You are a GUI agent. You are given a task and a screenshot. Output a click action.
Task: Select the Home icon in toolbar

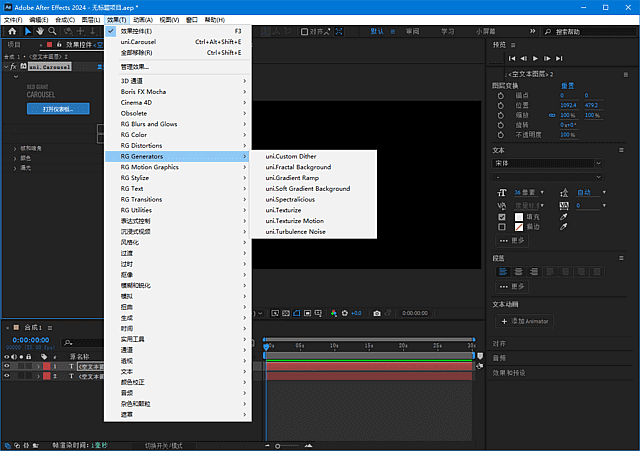[13, 31]
